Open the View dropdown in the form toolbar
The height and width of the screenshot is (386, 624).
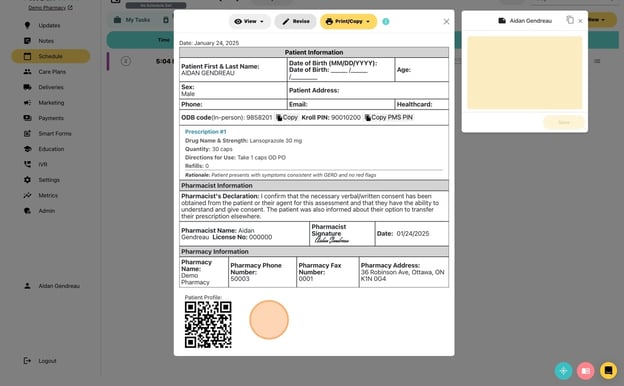tap(250, 21)
